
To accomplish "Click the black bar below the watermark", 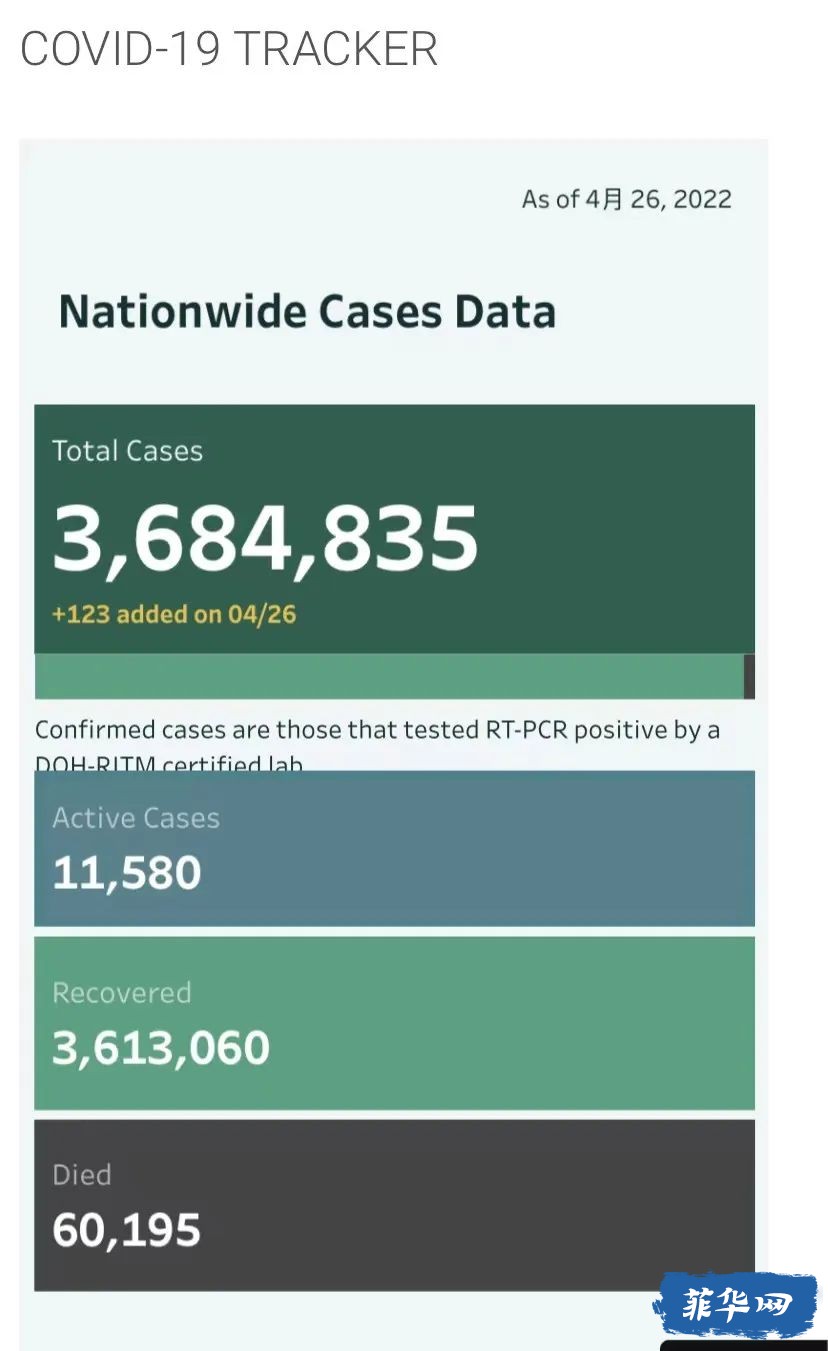I will click(x=744, y=1345).
